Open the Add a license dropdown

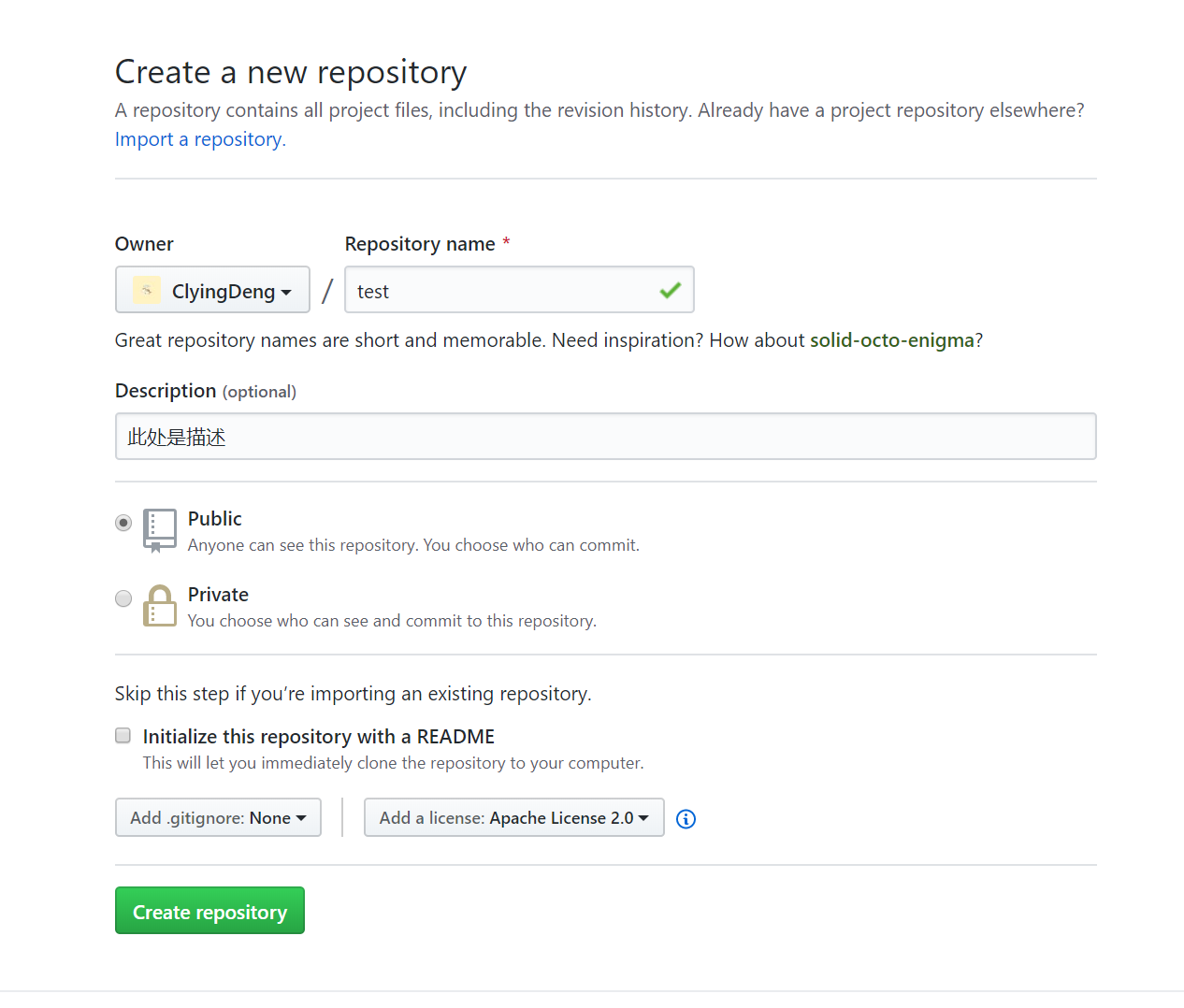pos(513,818)
